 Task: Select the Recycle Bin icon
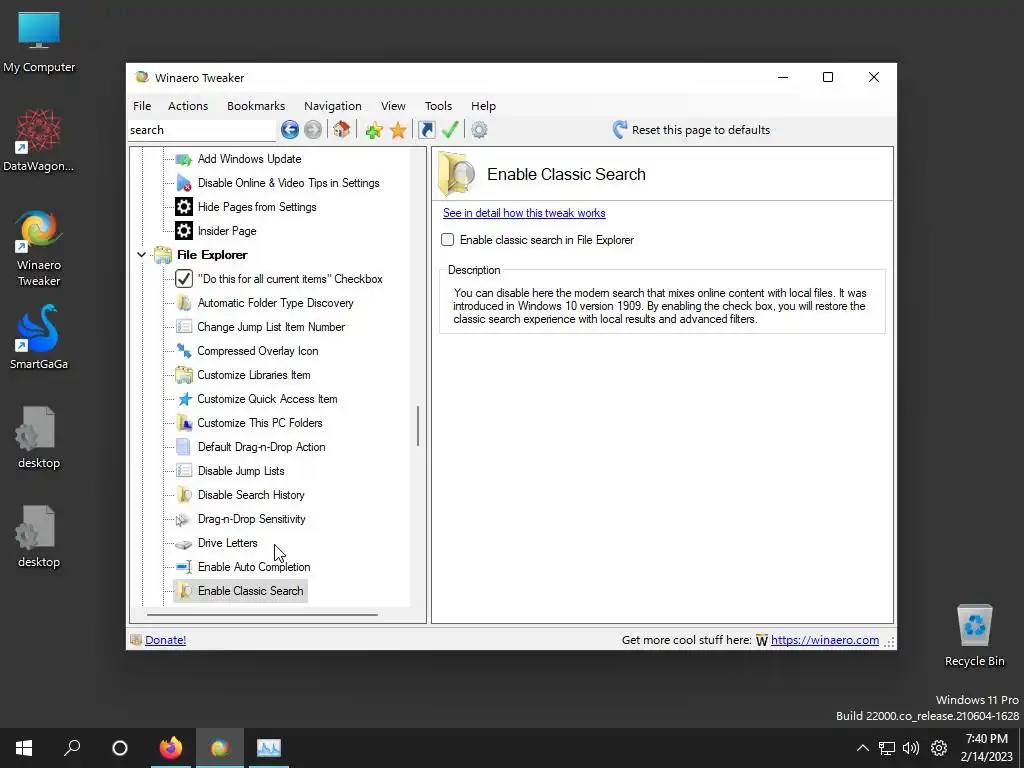(x=974, y=635)
